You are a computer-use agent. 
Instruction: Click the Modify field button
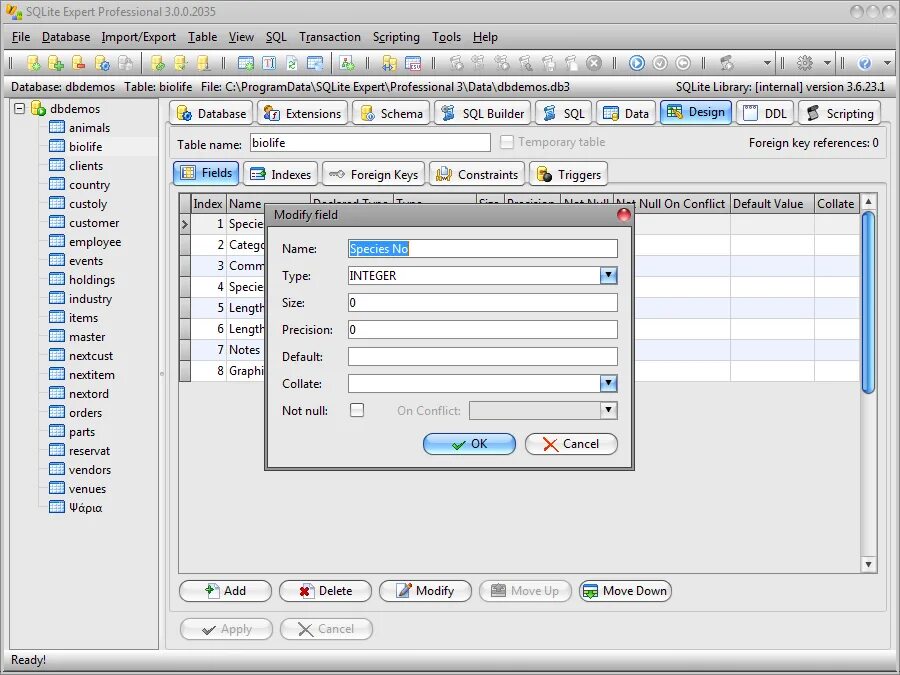425,591
